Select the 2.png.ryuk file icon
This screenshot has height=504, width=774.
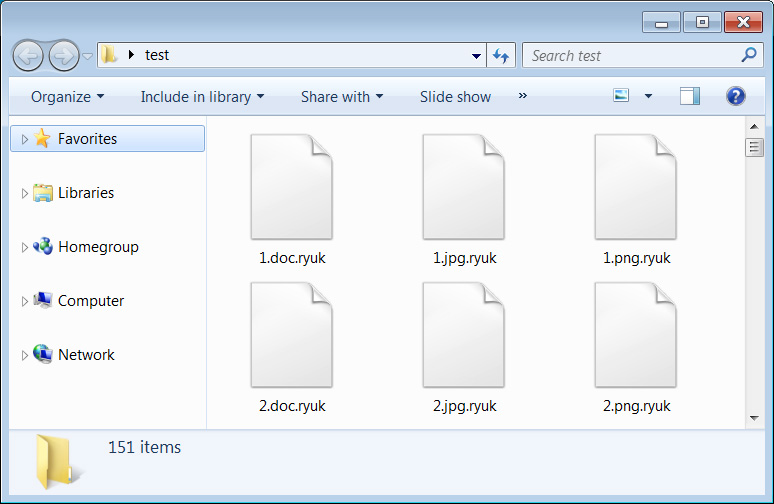635,335
